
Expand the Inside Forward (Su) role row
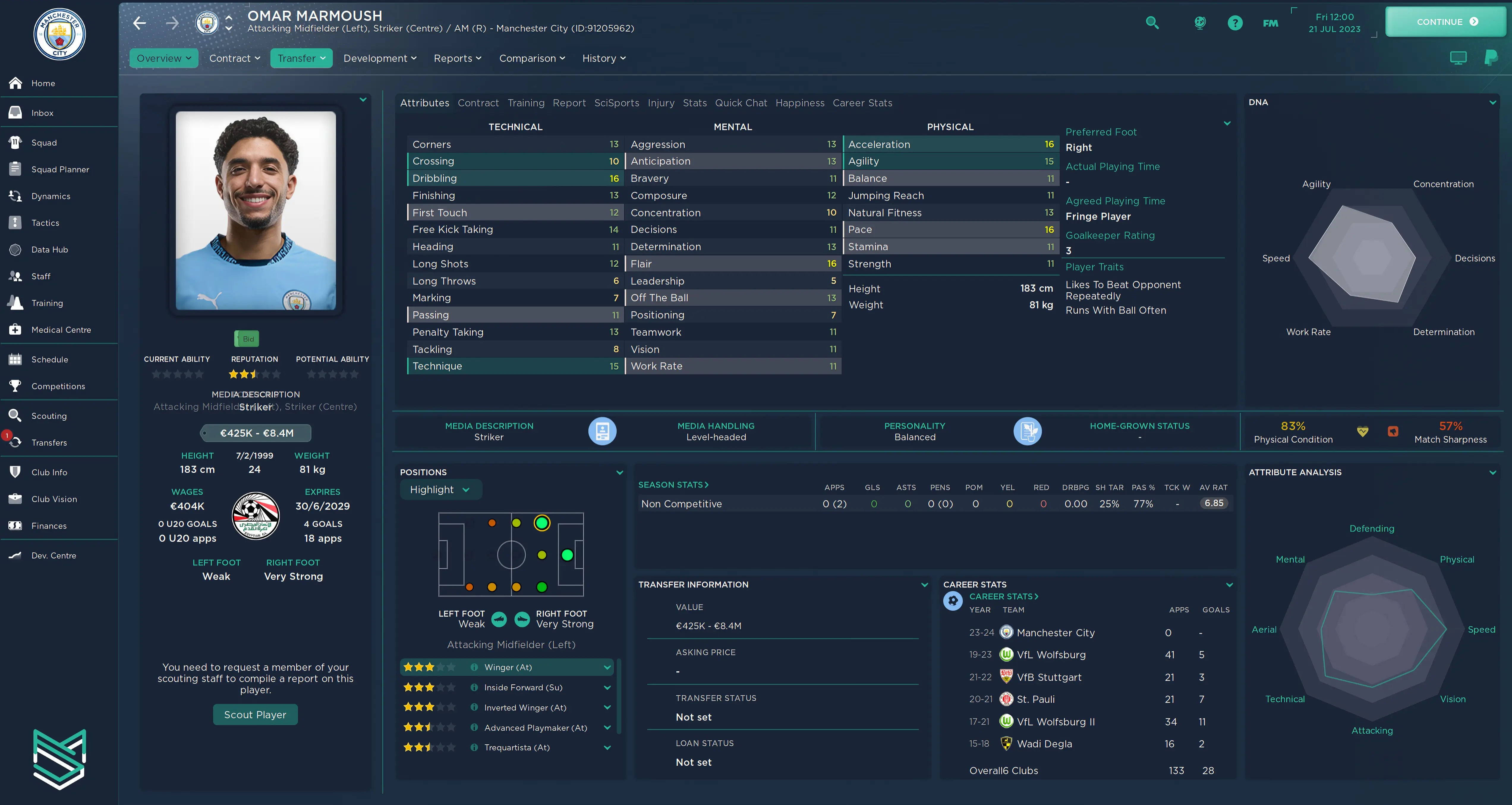(x=607, y=688)
